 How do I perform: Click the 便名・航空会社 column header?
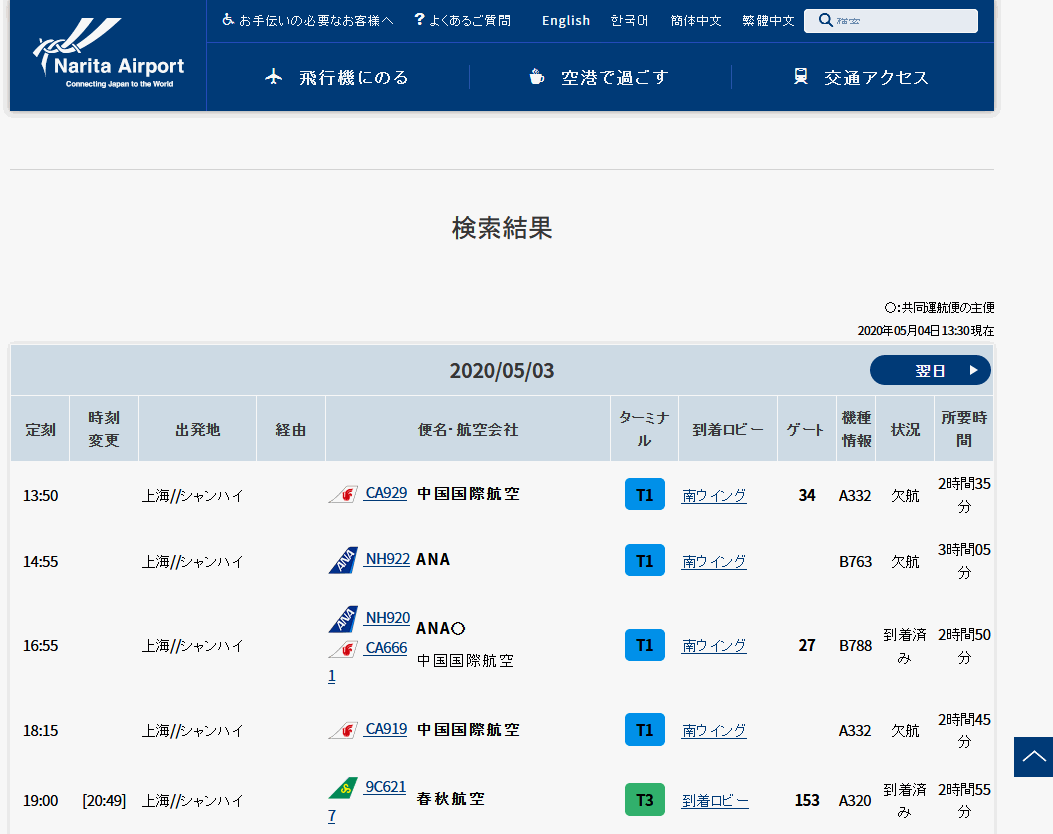(x=468, y=429)
